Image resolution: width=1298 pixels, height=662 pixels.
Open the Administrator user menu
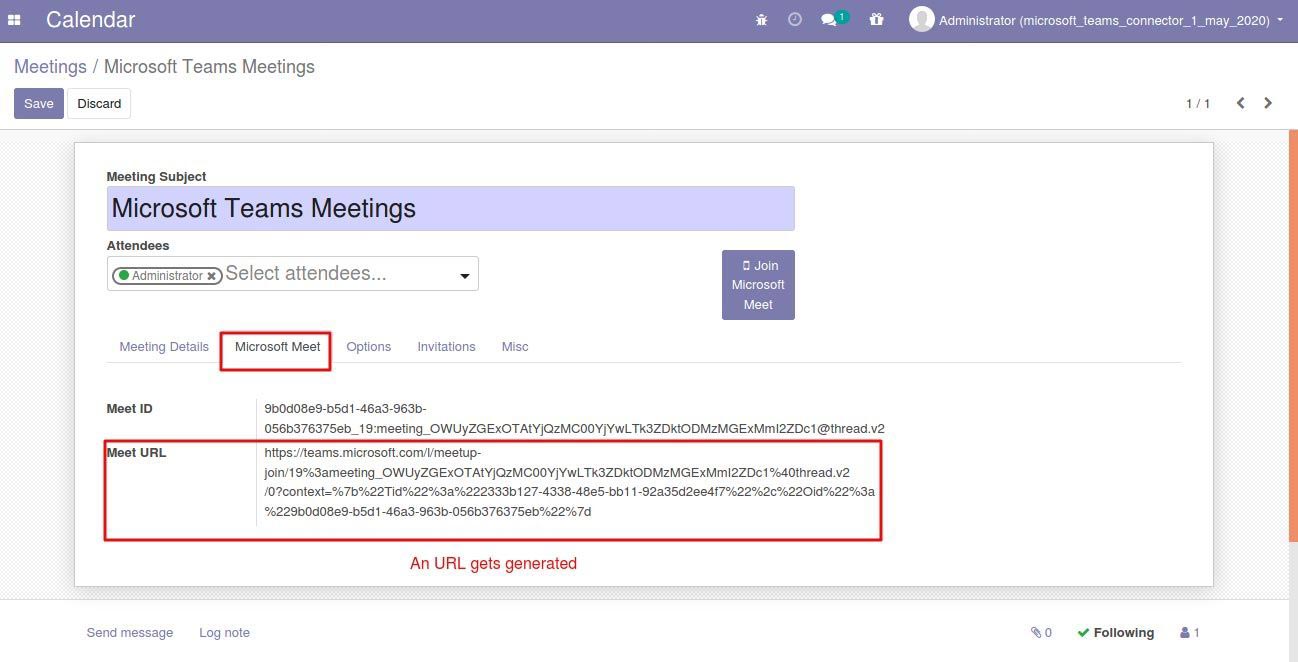(x=1103, y=20)
